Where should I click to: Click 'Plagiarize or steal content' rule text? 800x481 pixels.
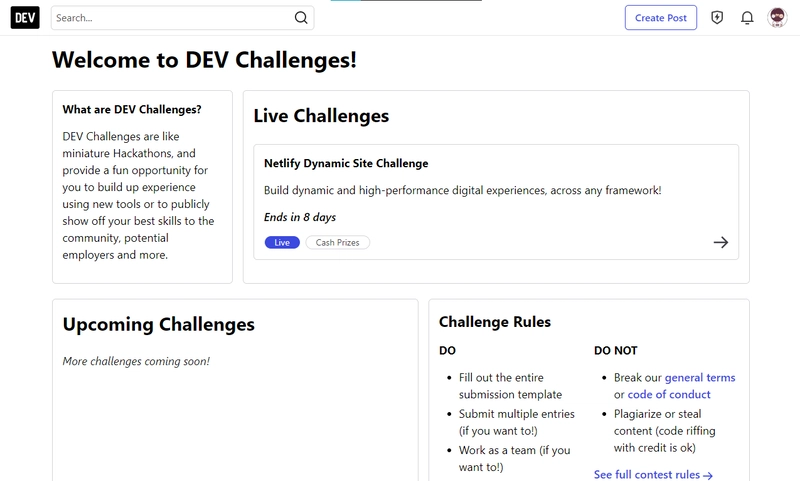tap(664, 431)
